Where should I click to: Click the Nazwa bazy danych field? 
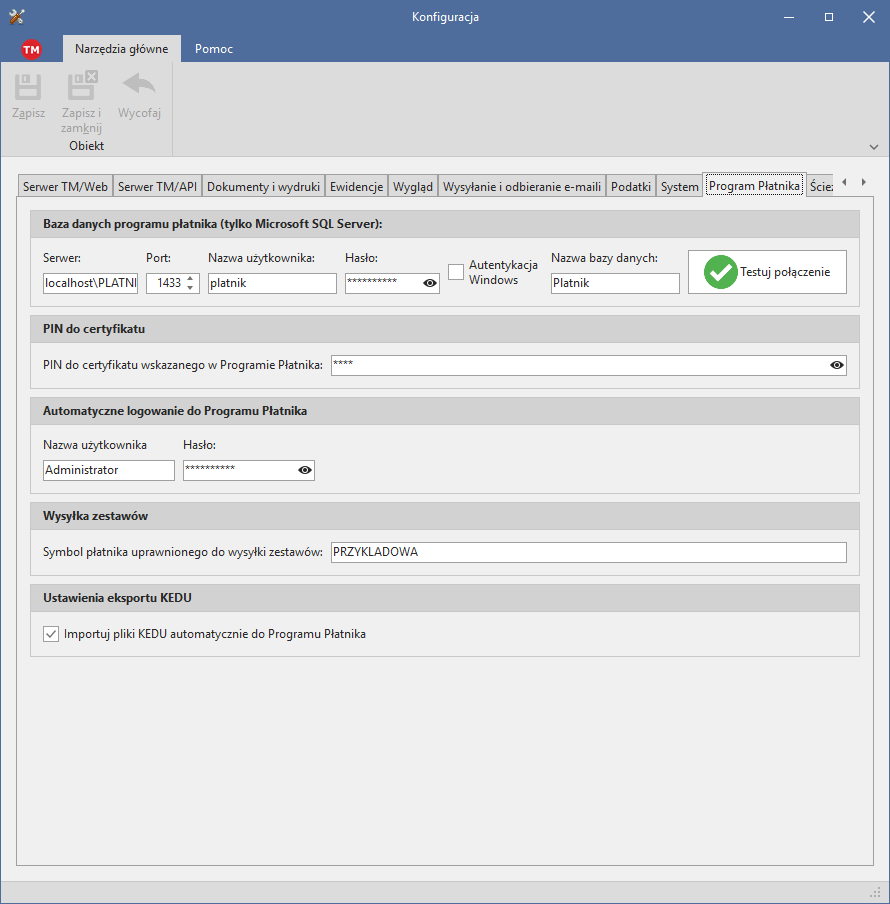tap(615, 283)
